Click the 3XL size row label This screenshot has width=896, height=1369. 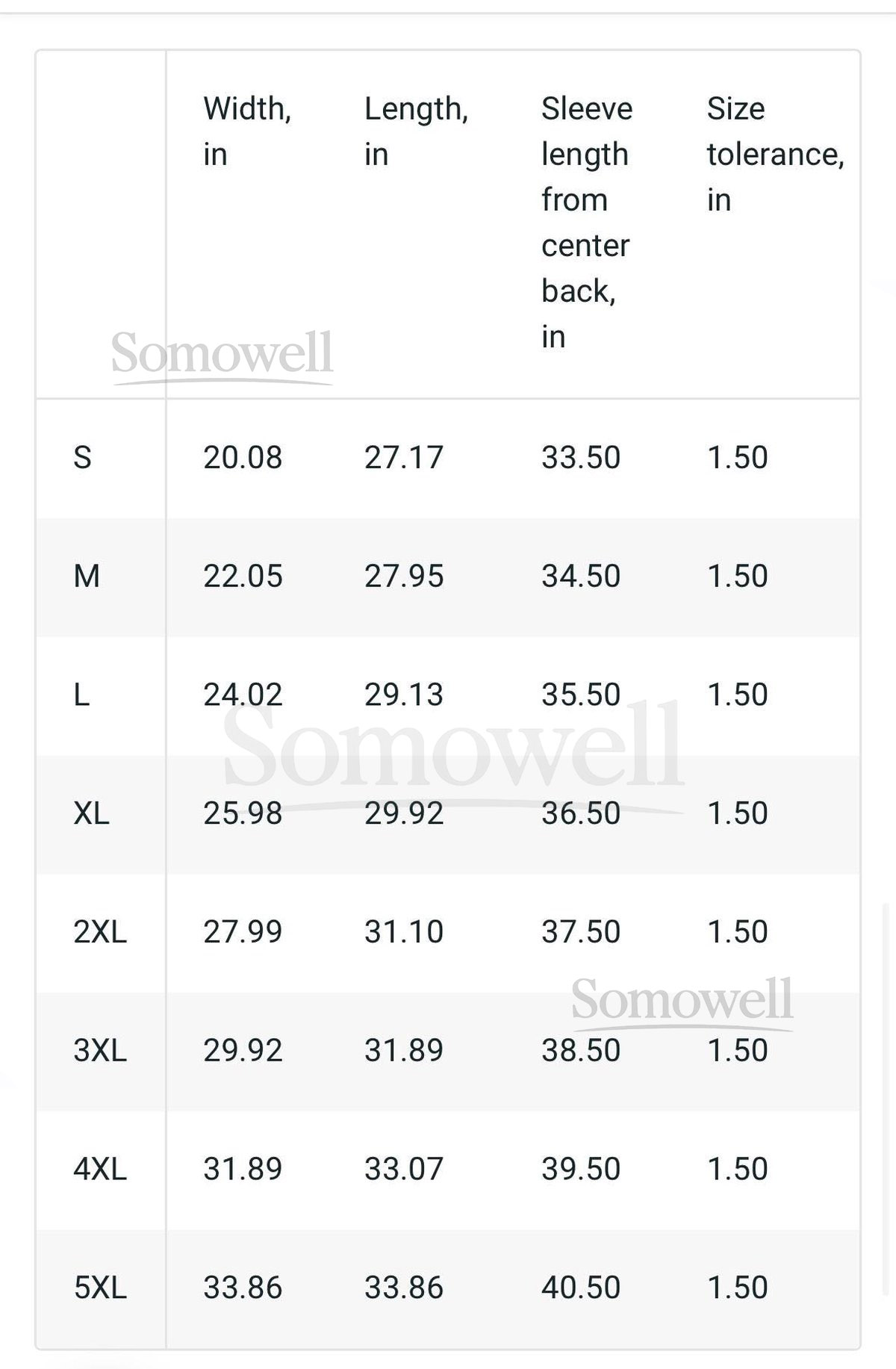[100, 1051]
